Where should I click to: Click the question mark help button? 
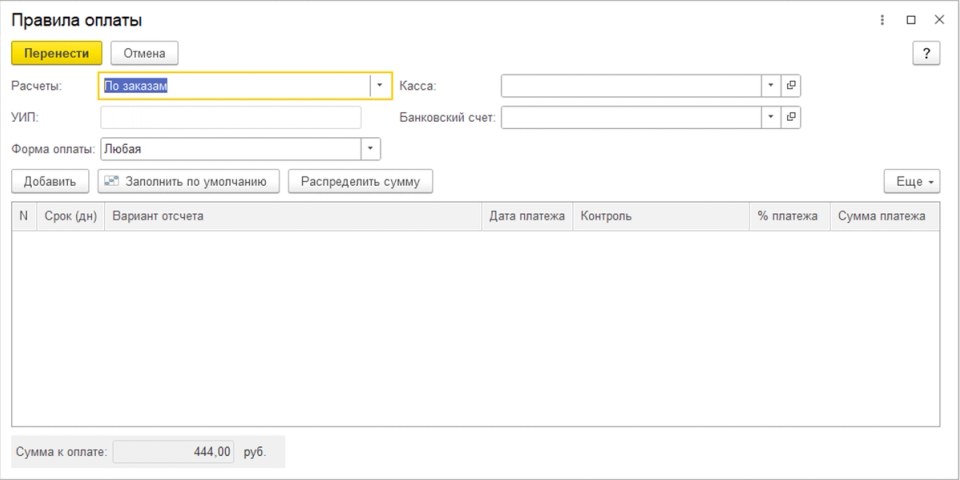coord(926,53)
